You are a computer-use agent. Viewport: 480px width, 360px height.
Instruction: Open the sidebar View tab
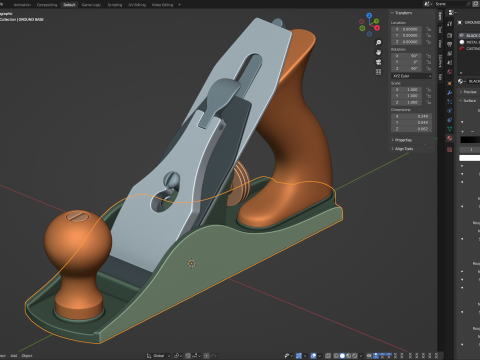(440, 43)
